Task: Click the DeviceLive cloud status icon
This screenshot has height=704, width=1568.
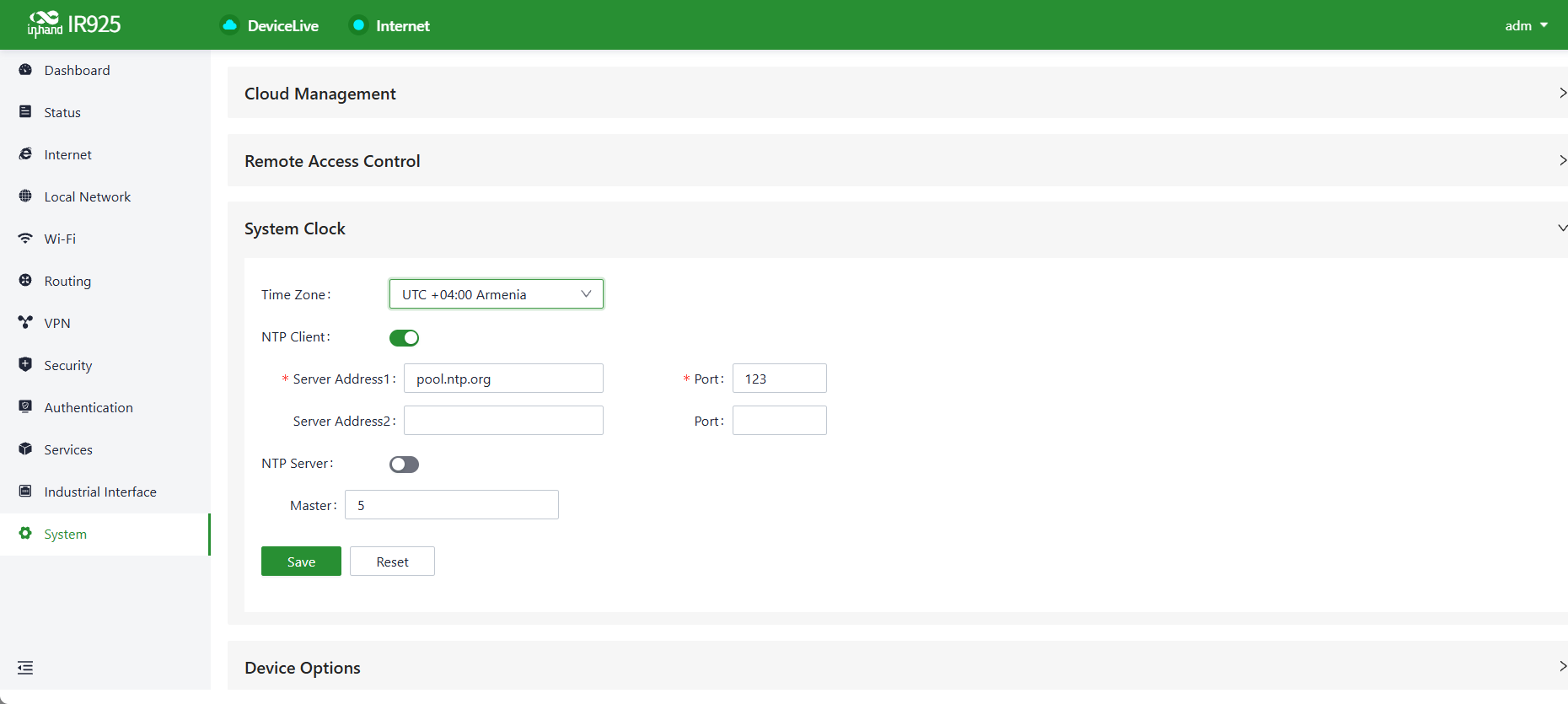Action: 229,25
